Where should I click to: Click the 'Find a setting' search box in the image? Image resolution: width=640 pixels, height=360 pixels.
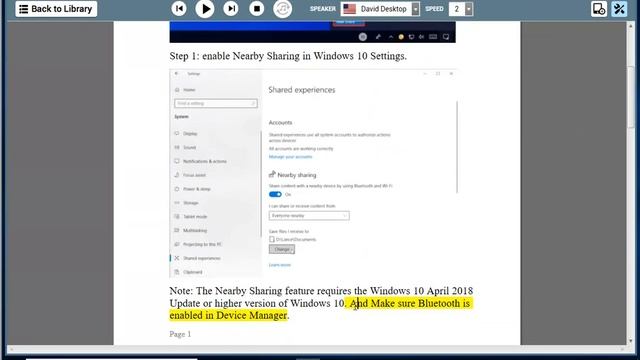point(216,104)
